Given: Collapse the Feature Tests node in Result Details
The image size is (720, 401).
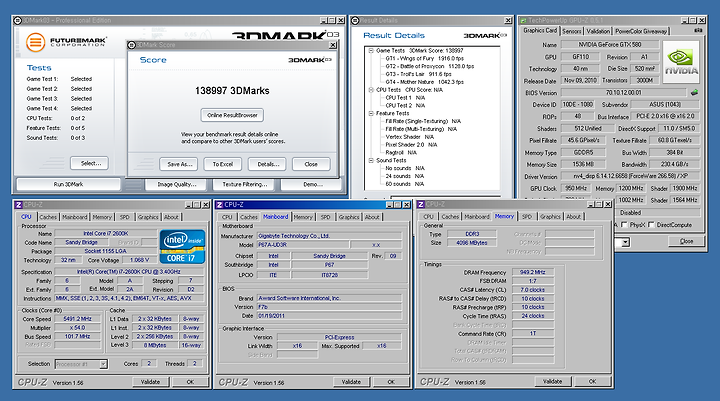Looking at the screenshot, I should click(x=371, y=113).
